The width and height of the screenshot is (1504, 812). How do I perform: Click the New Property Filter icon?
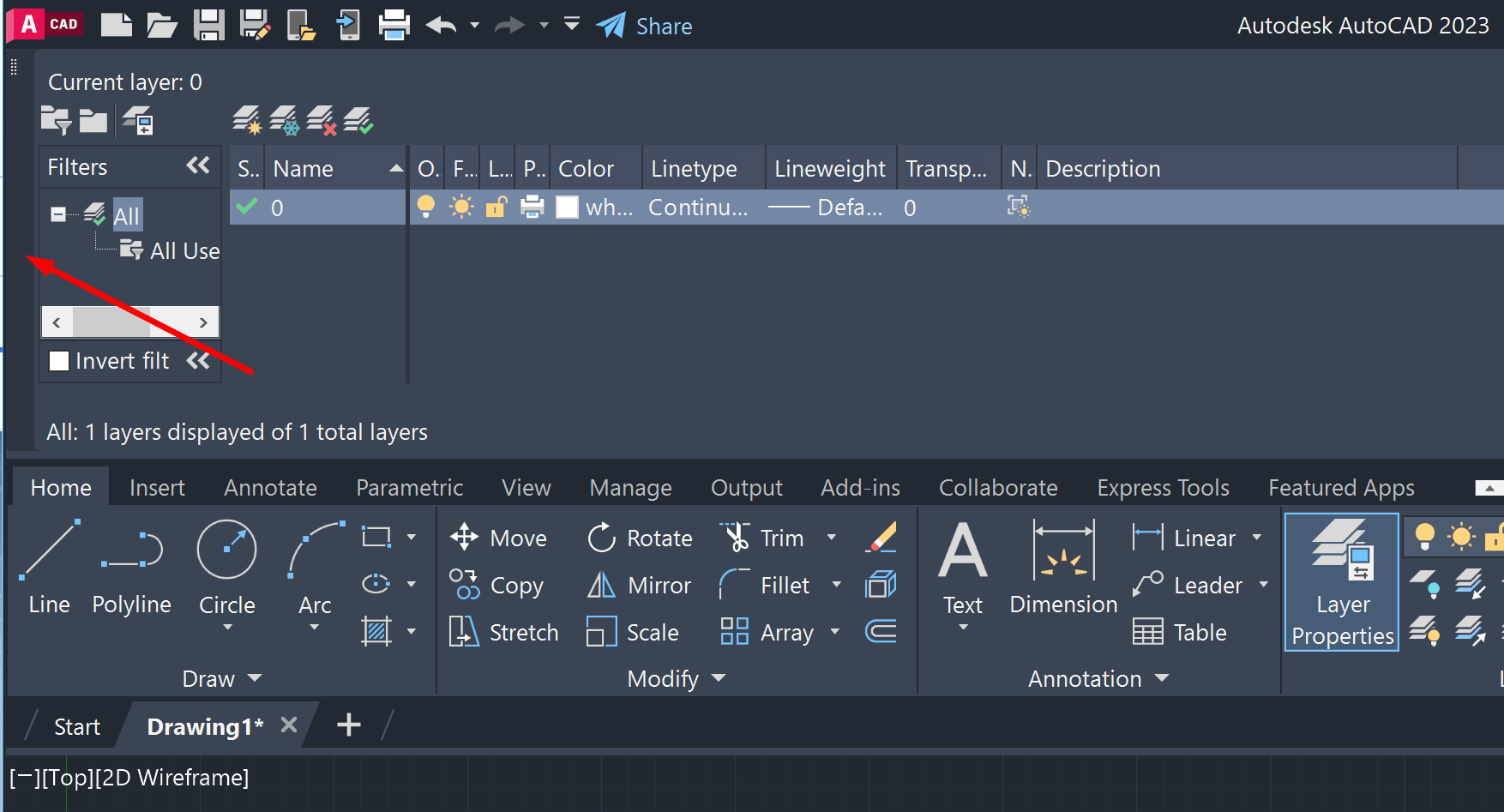57,121
